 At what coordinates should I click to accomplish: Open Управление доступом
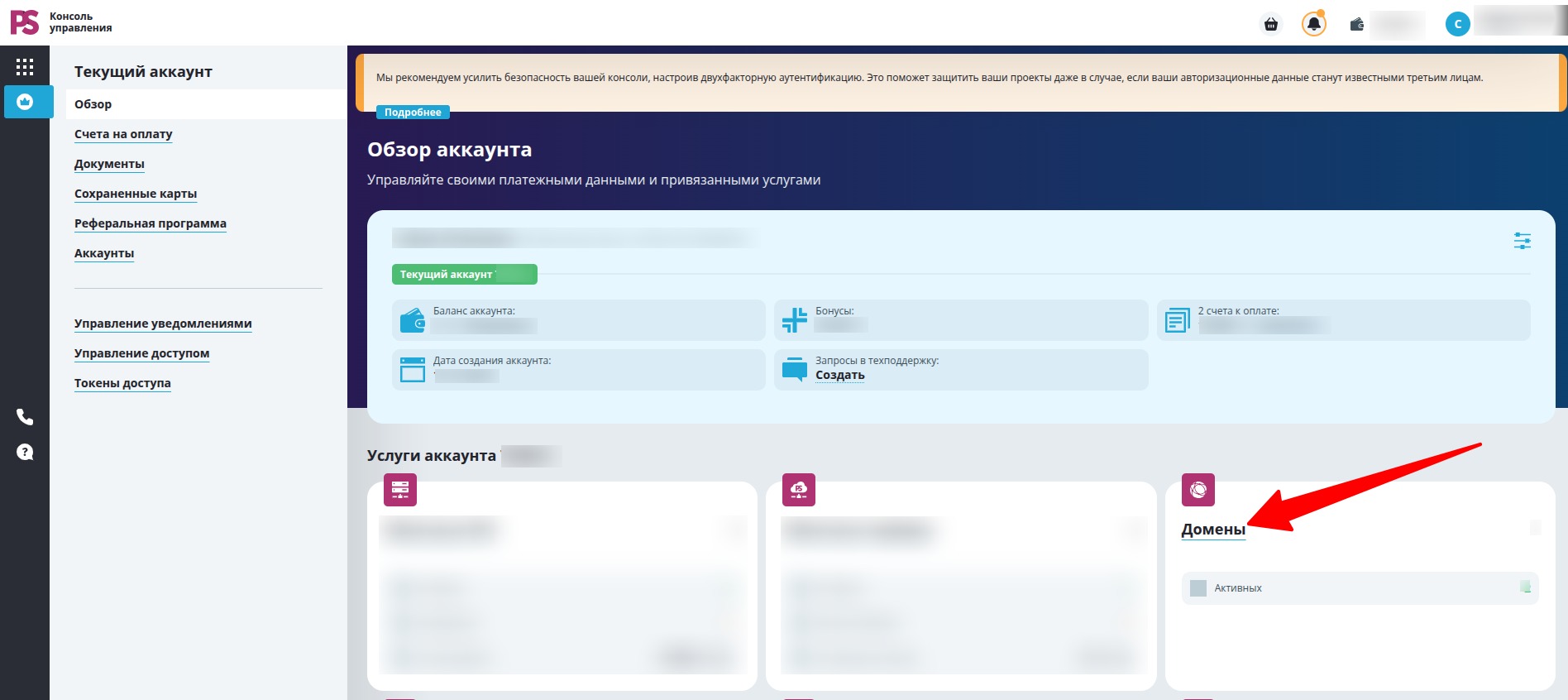141,353
